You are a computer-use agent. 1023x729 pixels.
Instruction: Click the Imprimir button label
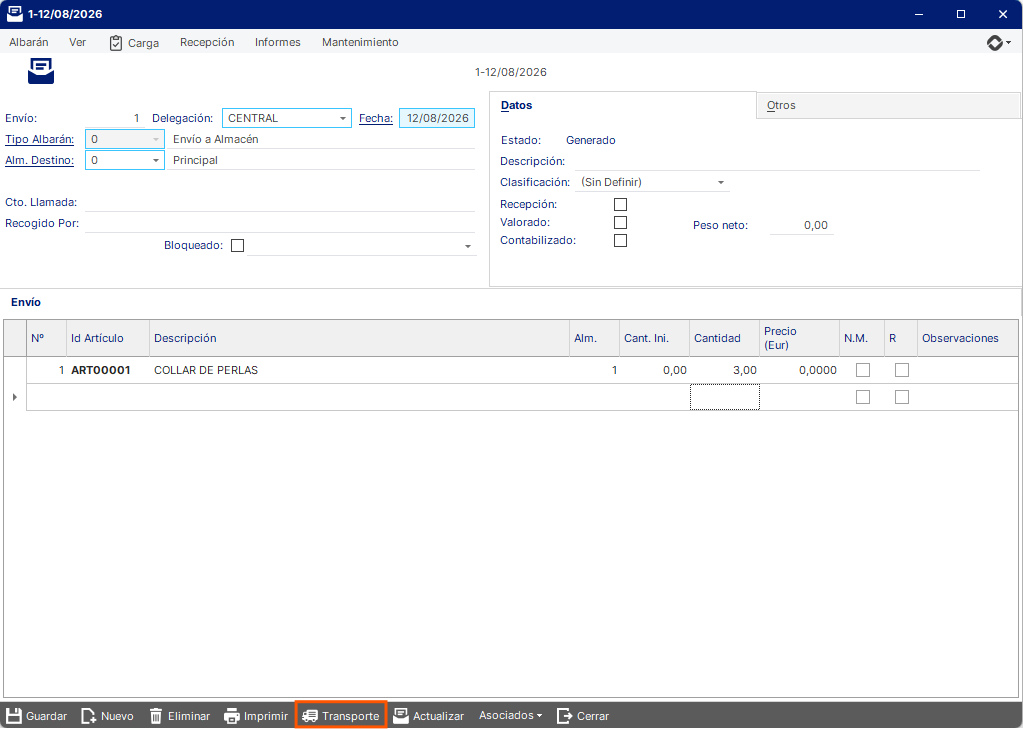266,716
